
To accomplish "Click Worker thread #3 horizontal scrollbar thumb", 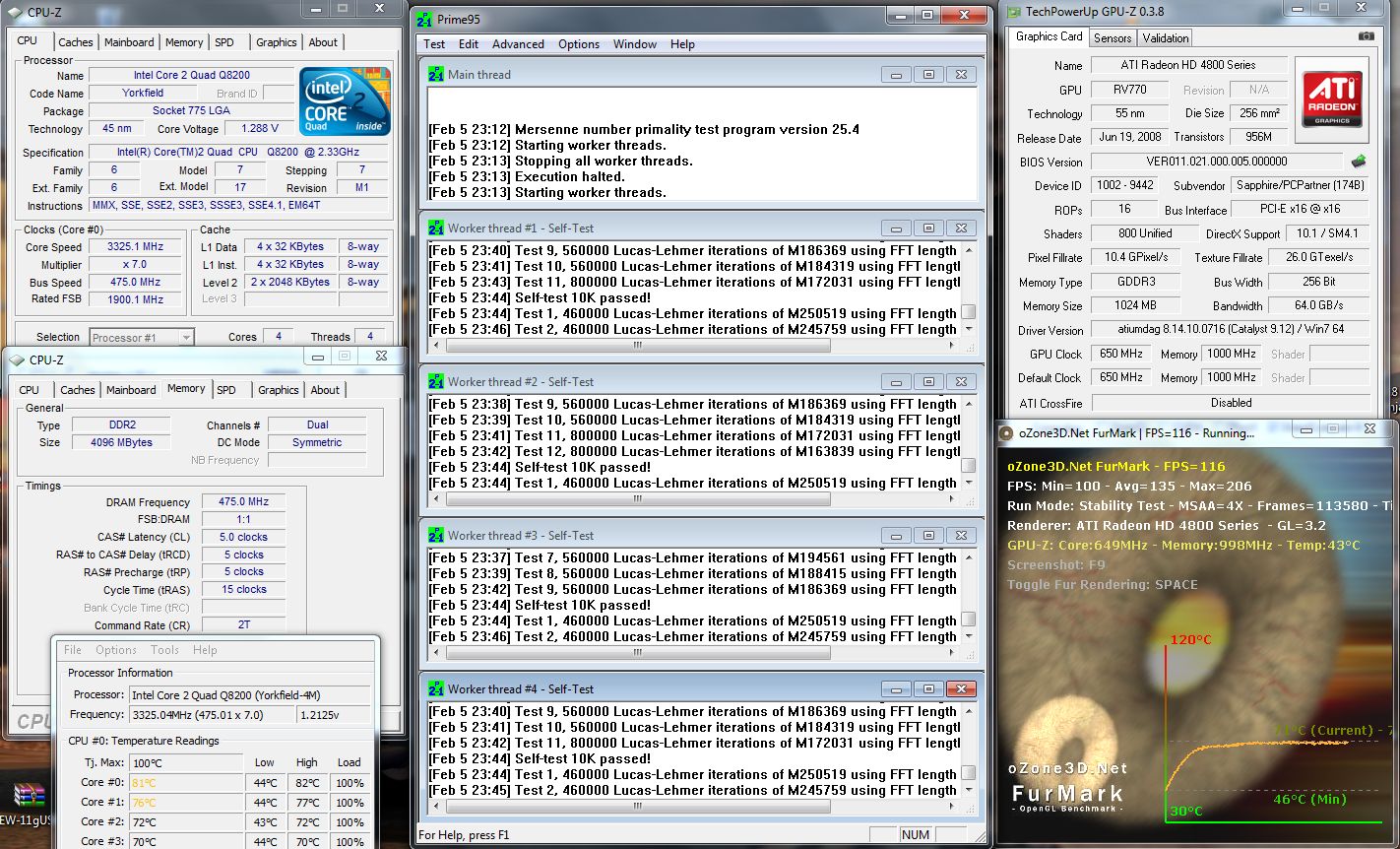I will 638,653.
